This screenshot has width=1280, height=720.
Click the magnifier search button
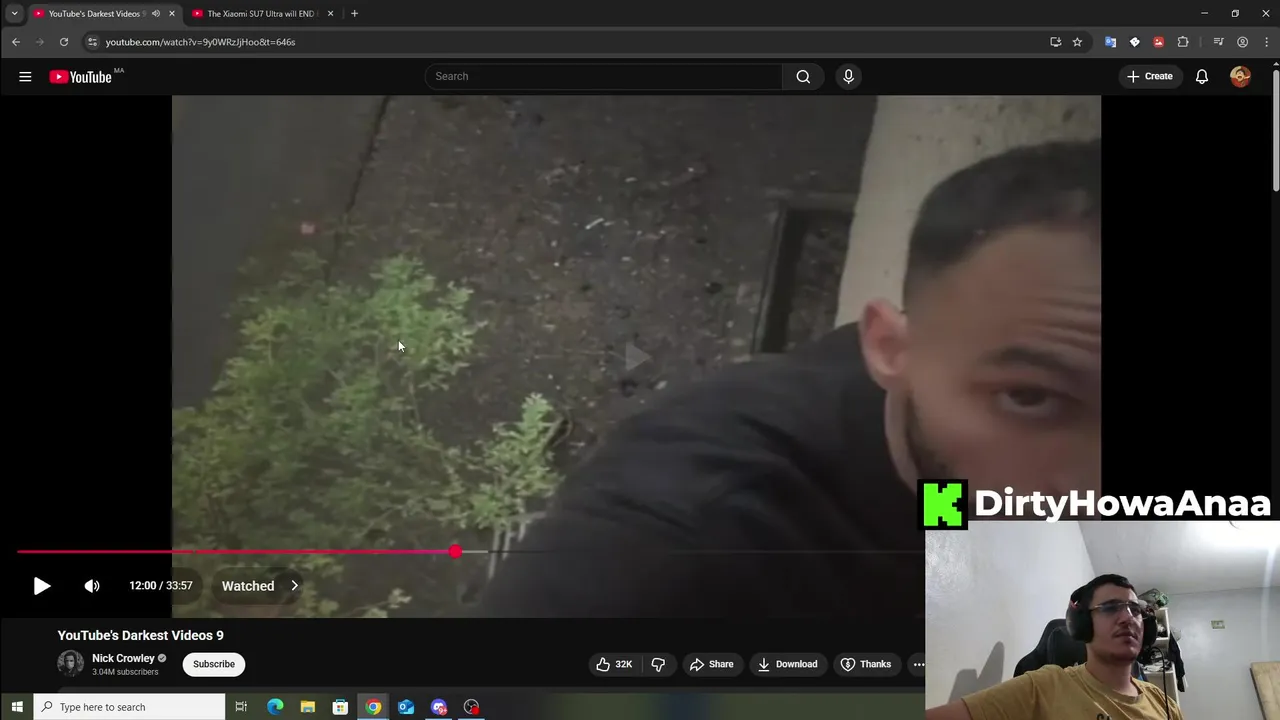tap(803, 76)
